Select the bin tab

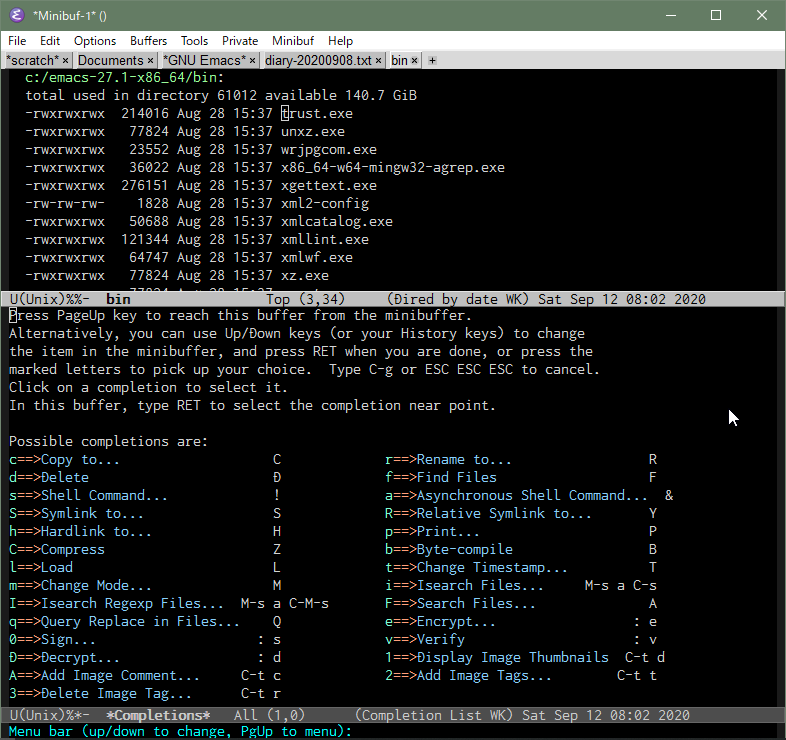400,61
